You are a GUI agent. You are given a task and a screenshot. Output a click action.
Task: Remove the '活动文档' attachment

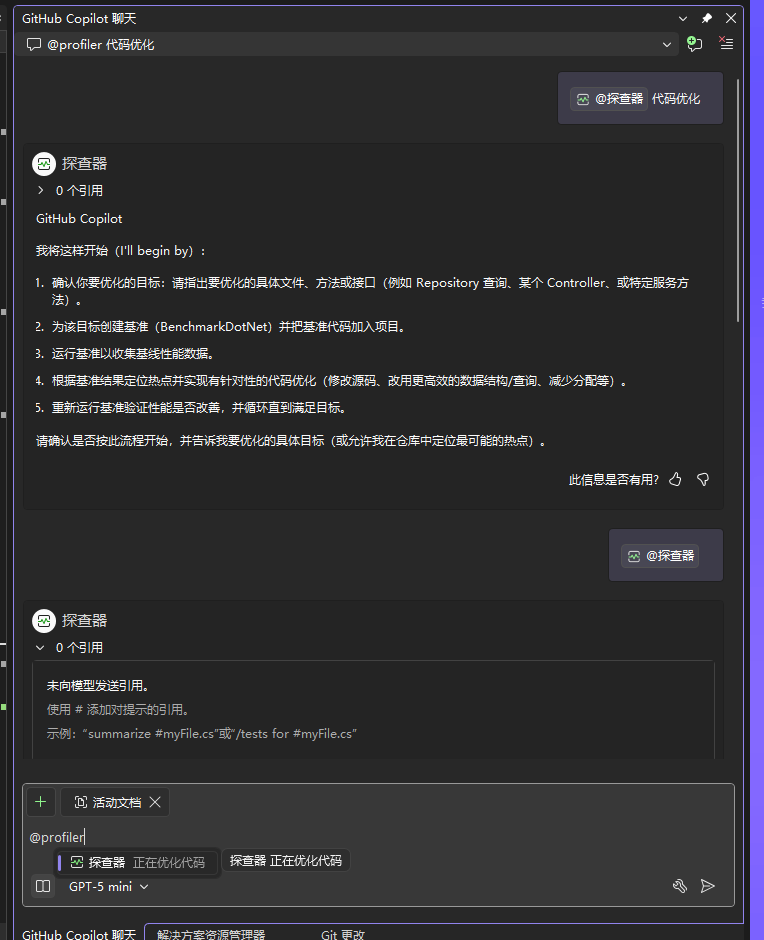[x=155, y=802]
